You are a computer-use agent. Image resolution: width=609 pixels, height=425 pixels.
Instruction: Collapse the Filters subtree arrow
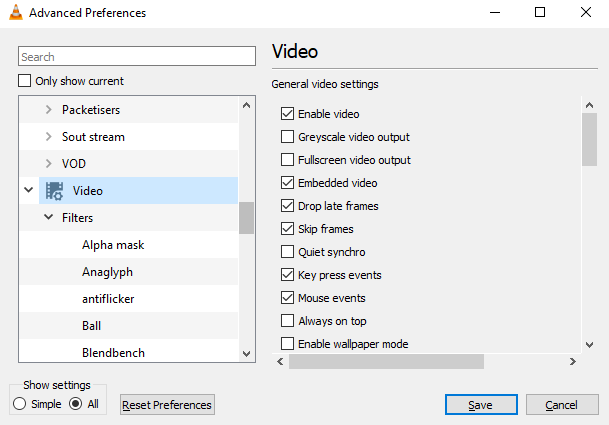(48, 217)
